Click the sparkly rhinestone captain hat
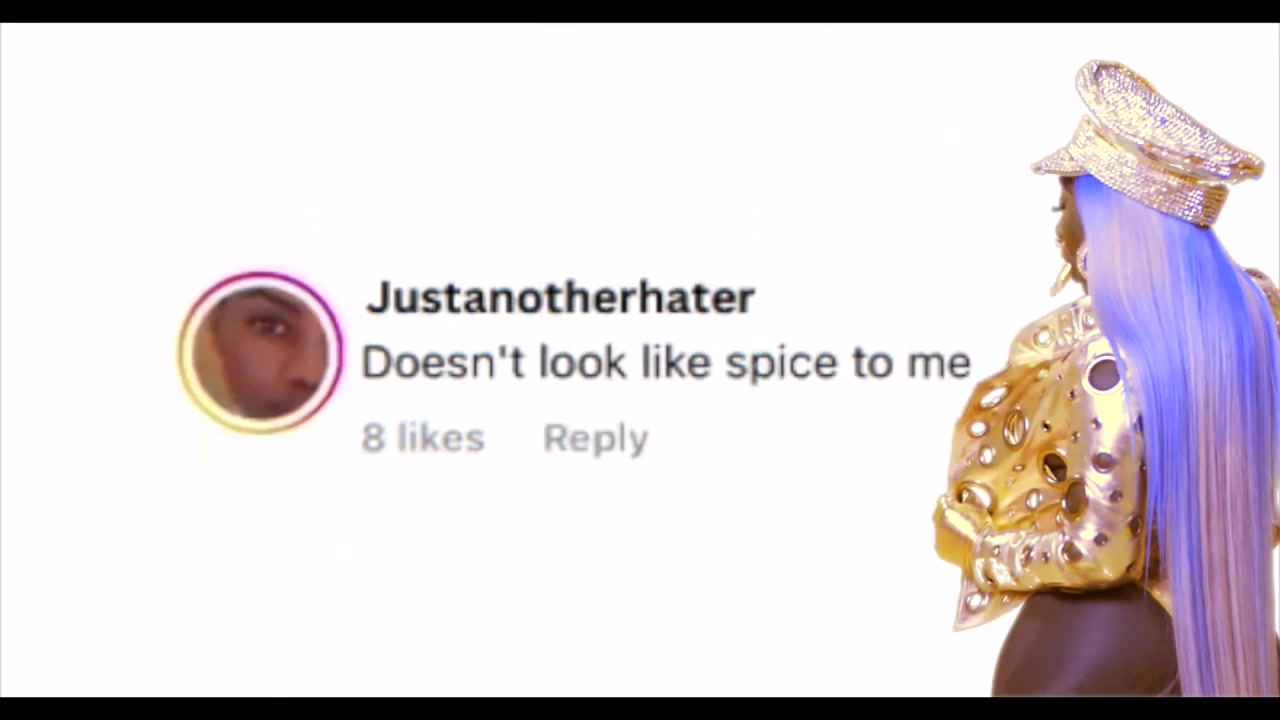Image resolution: width=1280 pixels, height=720 pixels. tap(1150, 140)
